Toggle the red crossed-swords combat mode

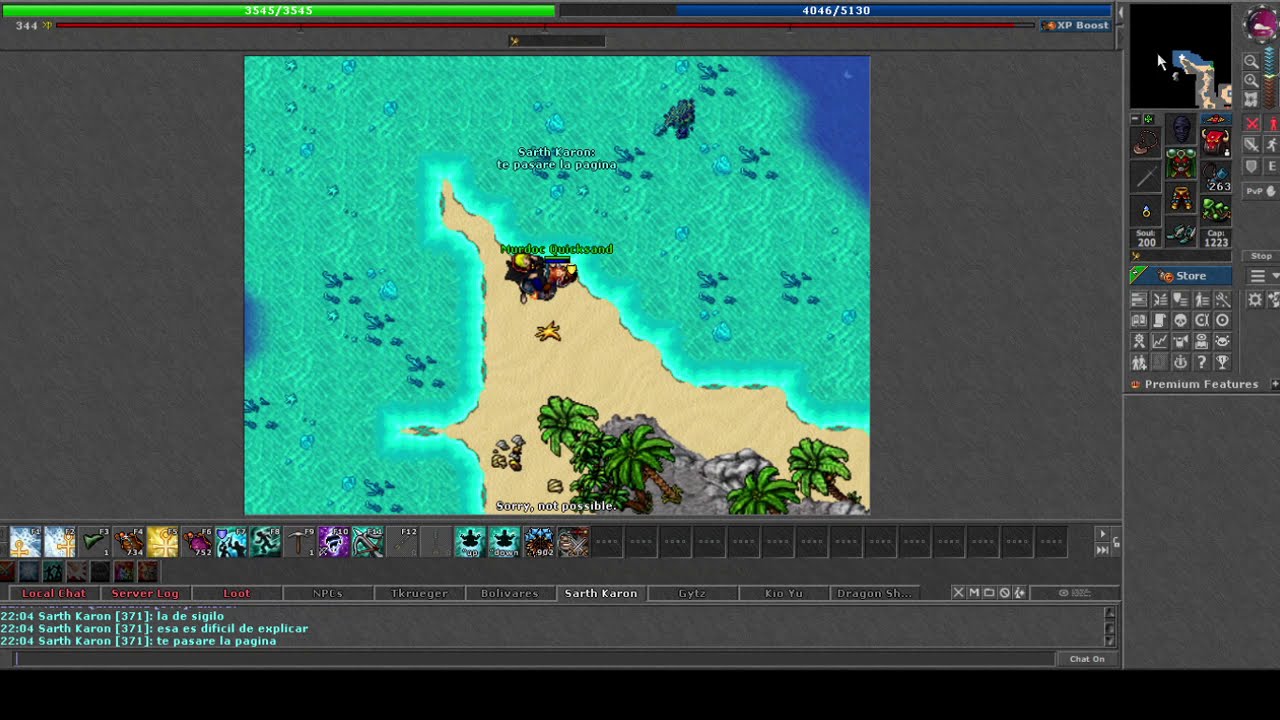pos(1251,123)
